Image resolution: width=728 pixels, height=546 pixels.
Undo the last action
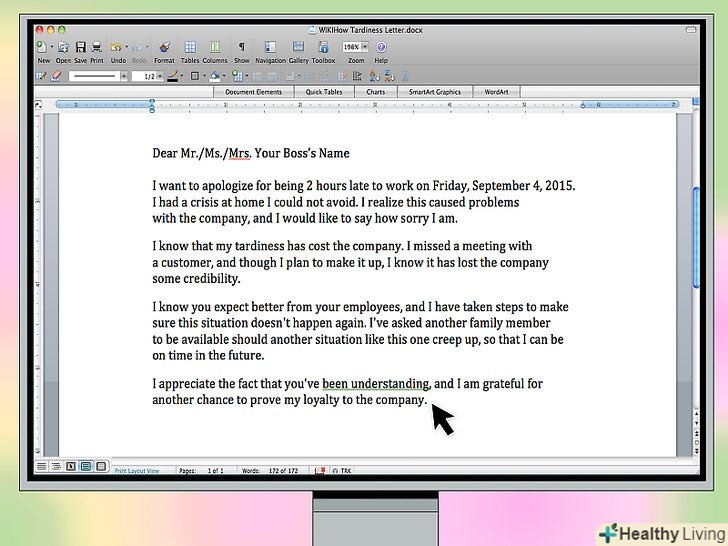[x=116, y=47]
